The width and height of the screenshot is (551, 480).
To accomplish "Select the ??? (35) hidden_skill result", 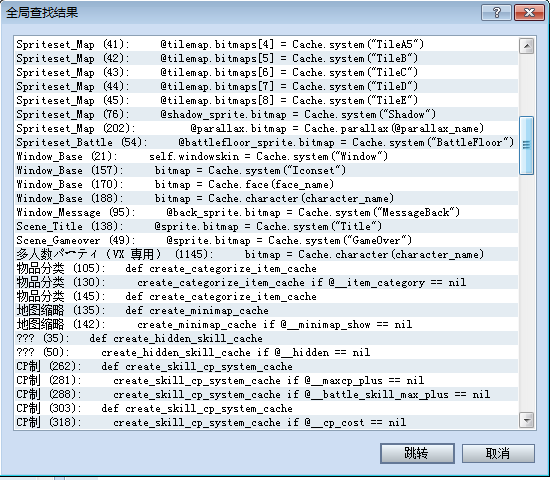I will [x=266, y=338].
